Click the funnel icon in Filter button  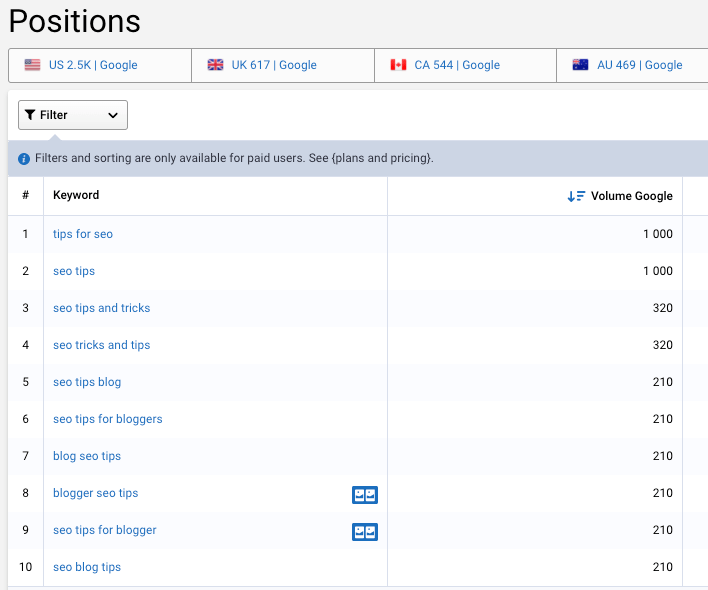pyautogui.click(x=30, y=115)
